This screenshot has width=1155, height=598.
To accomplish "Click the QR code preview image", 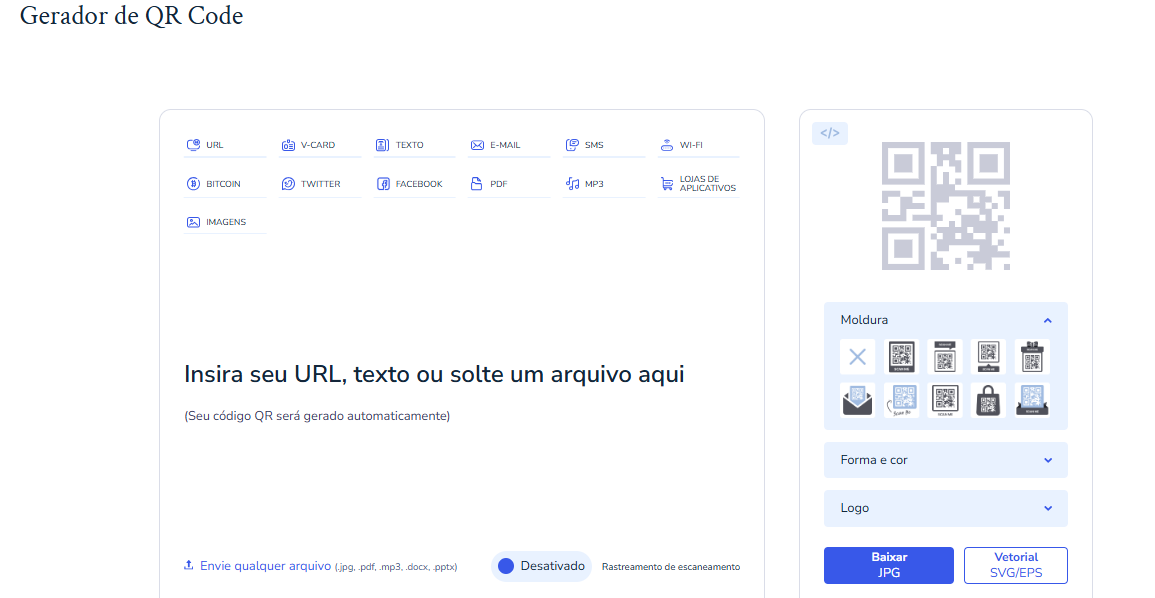I will coord(946,205).
